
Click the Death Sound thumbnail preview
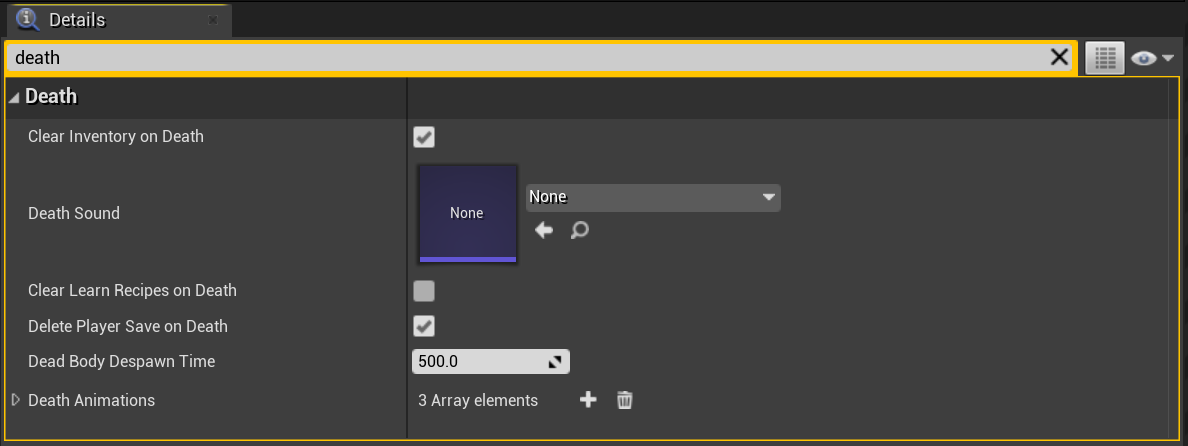tap(467, 213)
